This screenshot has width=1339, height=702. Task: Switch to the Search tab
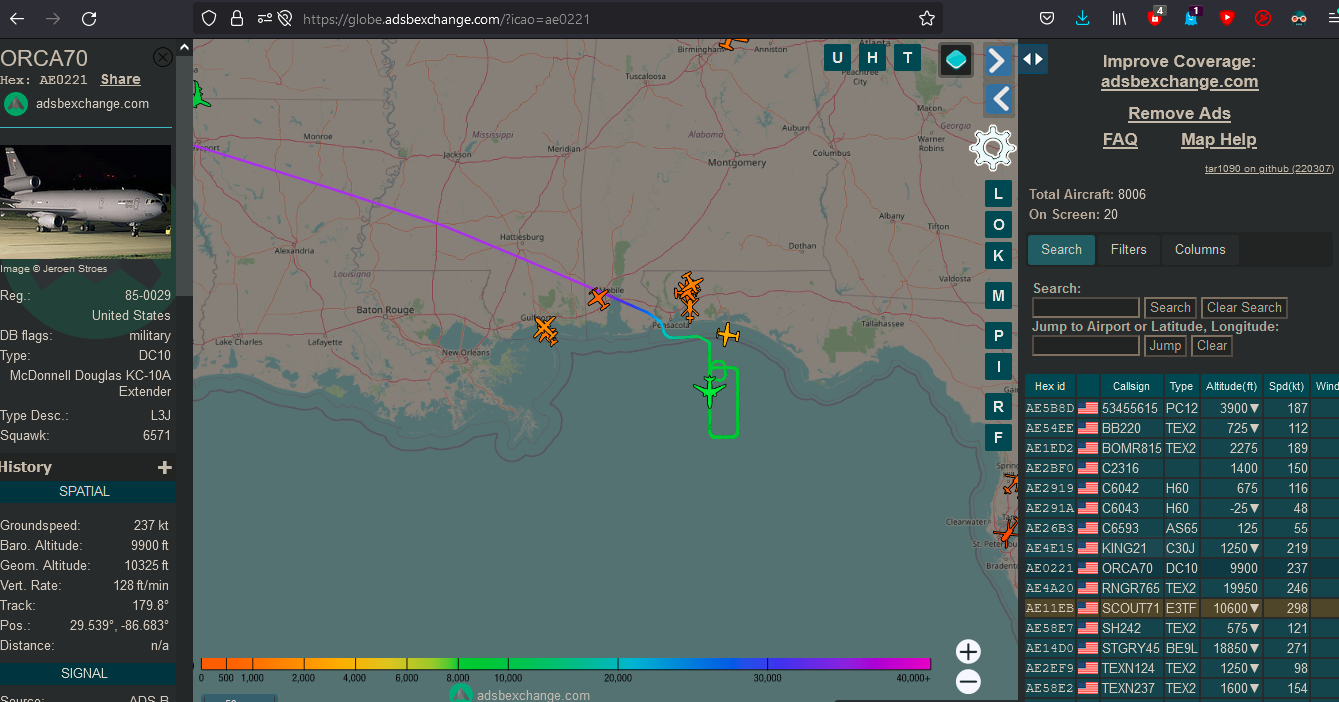coord(1061,250)
